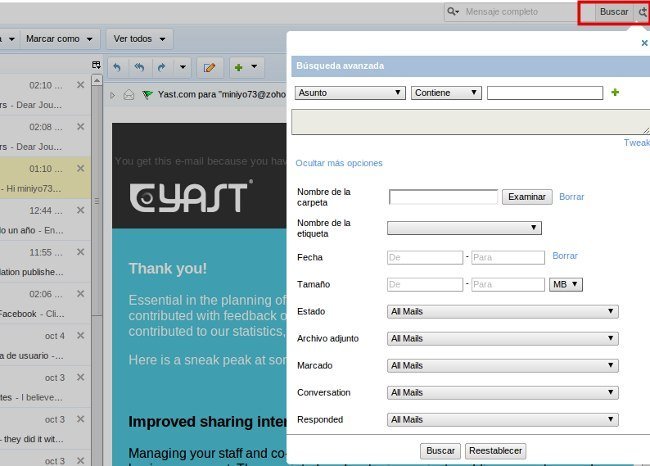650x466 pixels.
Task: Click the Examinar folder button
Action: (527, 197)
